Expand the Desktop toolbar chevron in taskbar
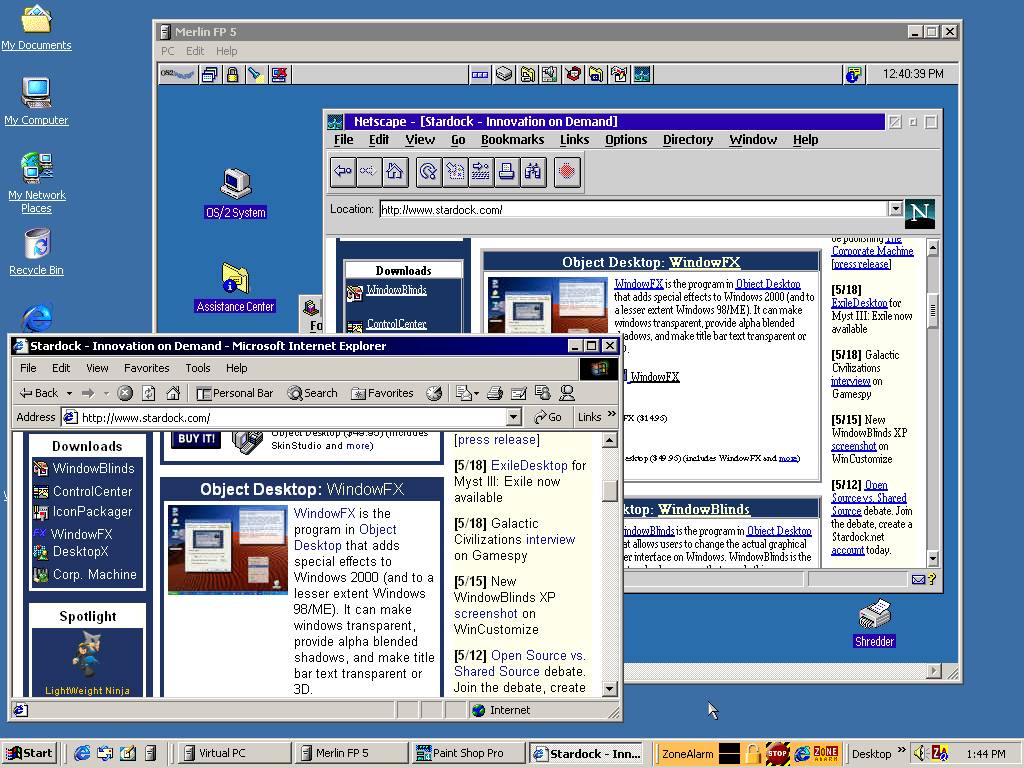 902,750
